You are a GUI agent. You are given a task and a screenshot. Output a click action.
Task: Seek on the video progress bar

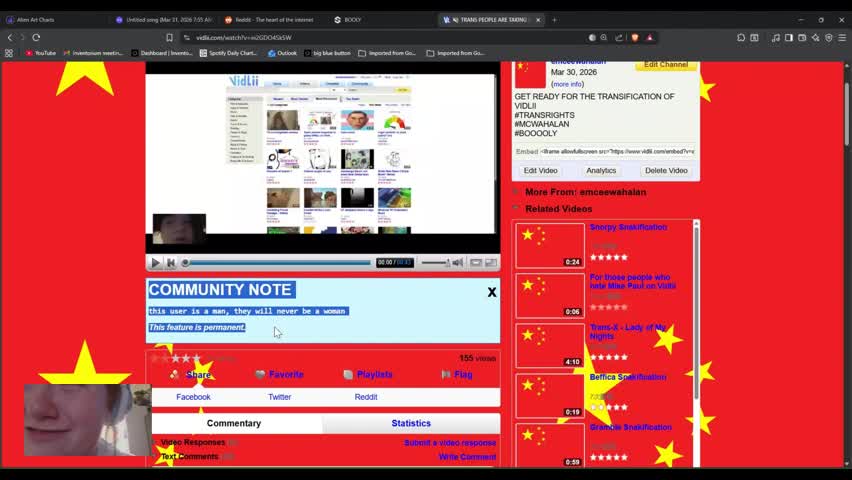point(277,263)
